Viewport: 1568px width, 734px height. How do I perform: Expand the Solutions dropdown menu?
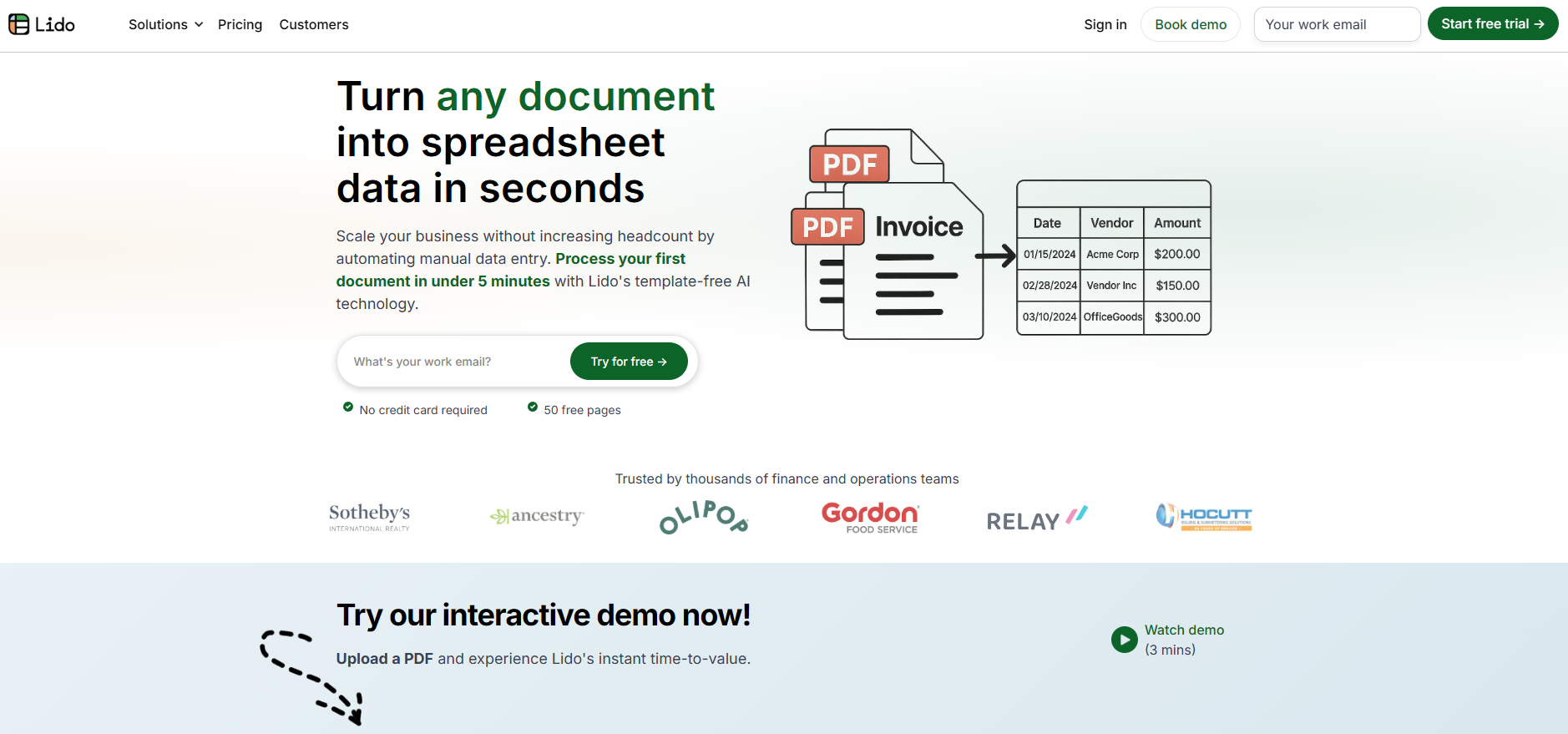coord(165,24)
